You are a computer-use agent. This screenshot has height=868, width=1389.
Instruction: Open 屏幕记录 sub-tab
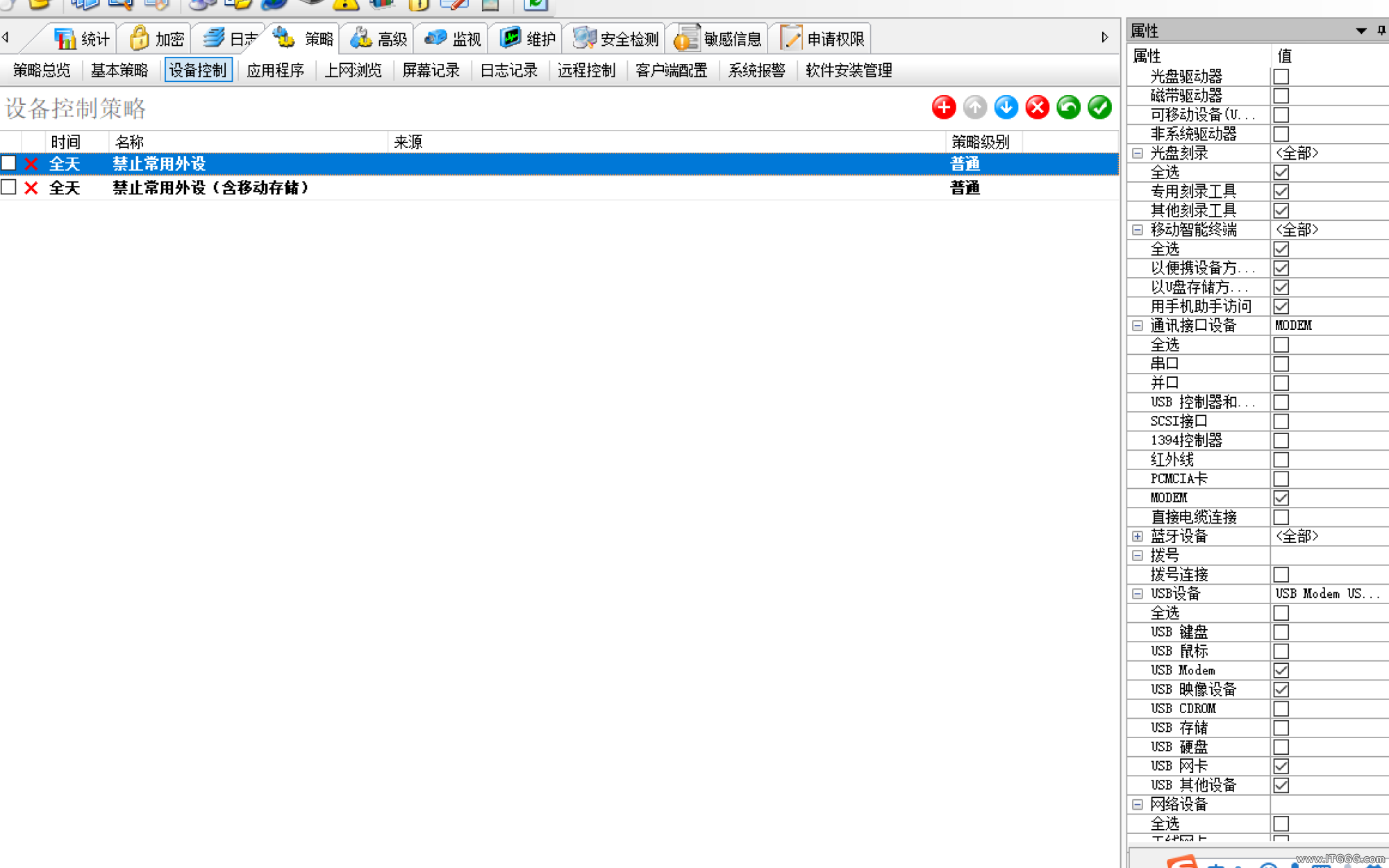tap(431, 71)
